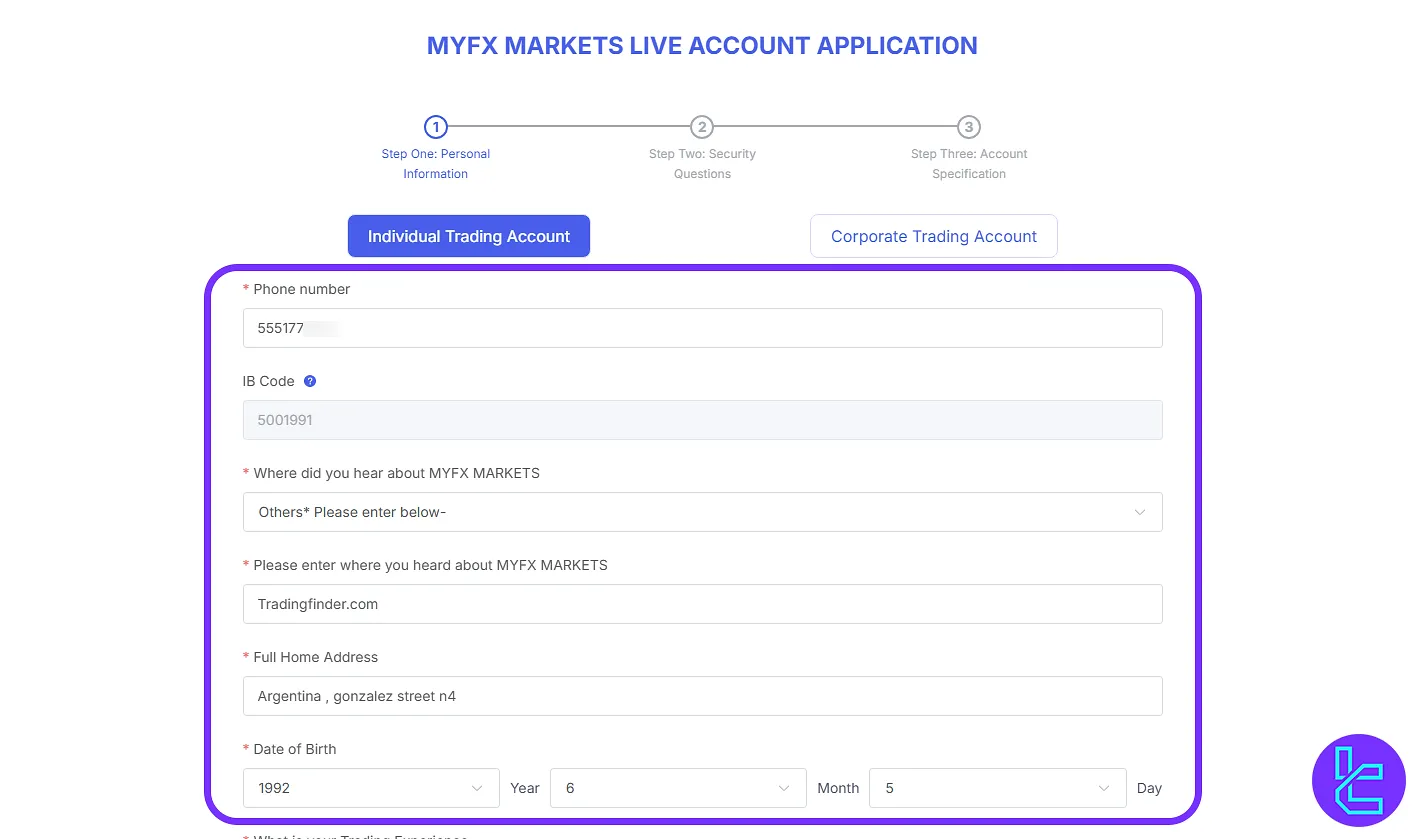Click the IB Code help question icon
Viewport: 1420px width, 839px height.
coord(310,381)
